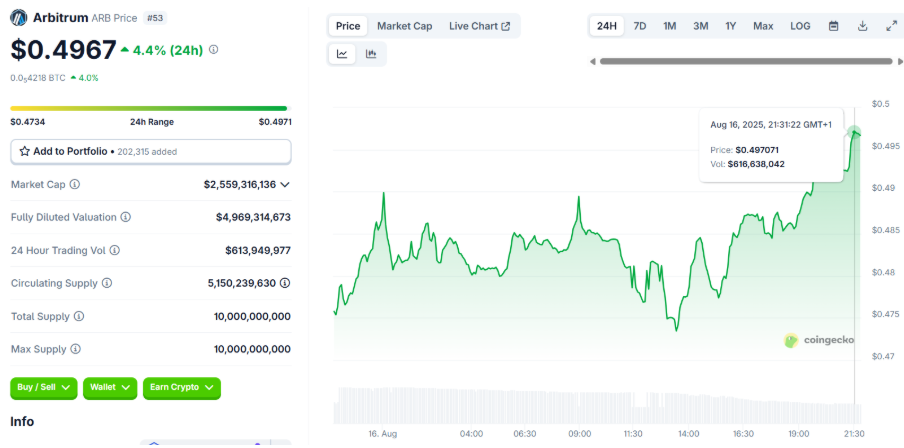Click the 24h Range label
This screenshot has width=904, height=448.
point(152,122)
